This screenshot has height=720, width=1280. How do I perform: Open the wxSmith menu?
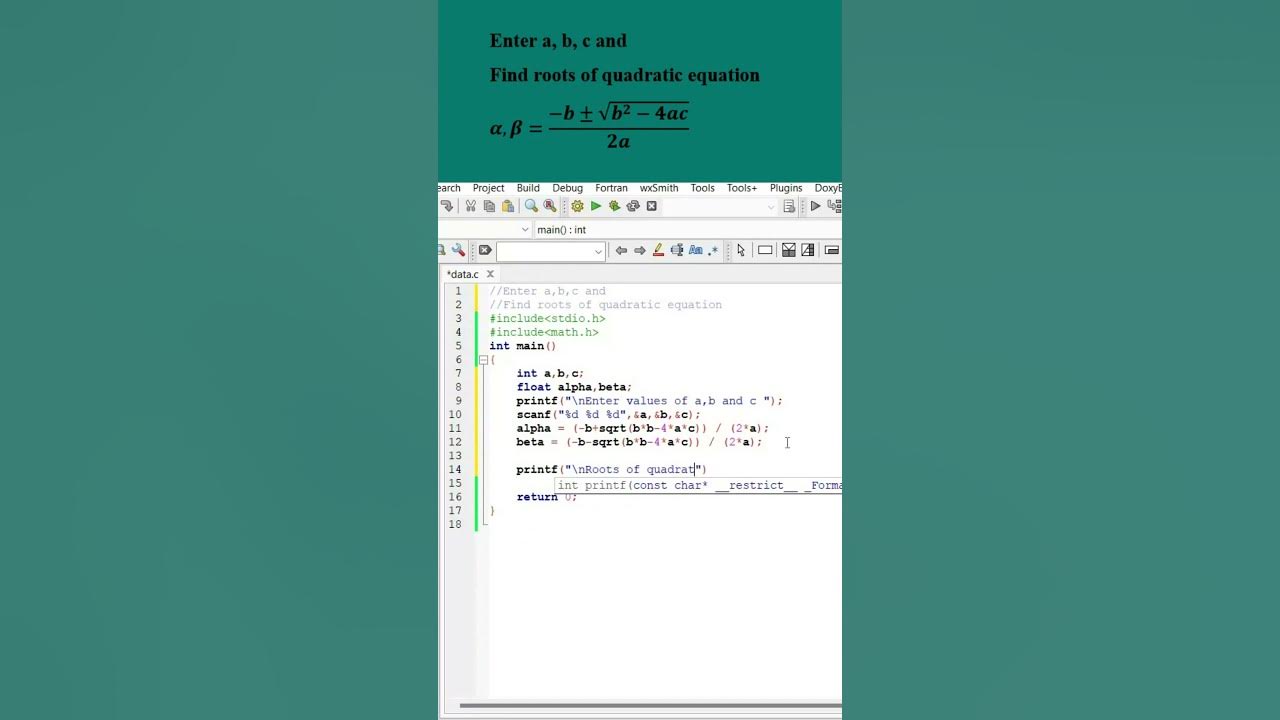click(x=659, y=188)
